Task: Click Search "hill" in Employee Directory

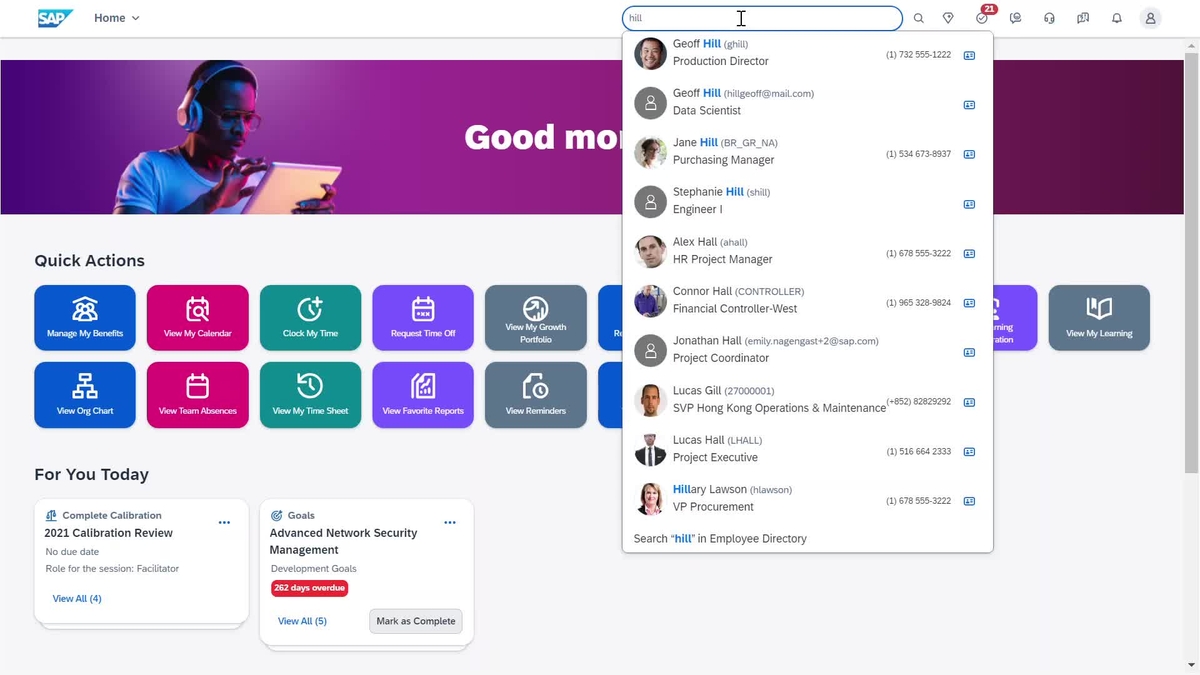Action: [720, 539]
